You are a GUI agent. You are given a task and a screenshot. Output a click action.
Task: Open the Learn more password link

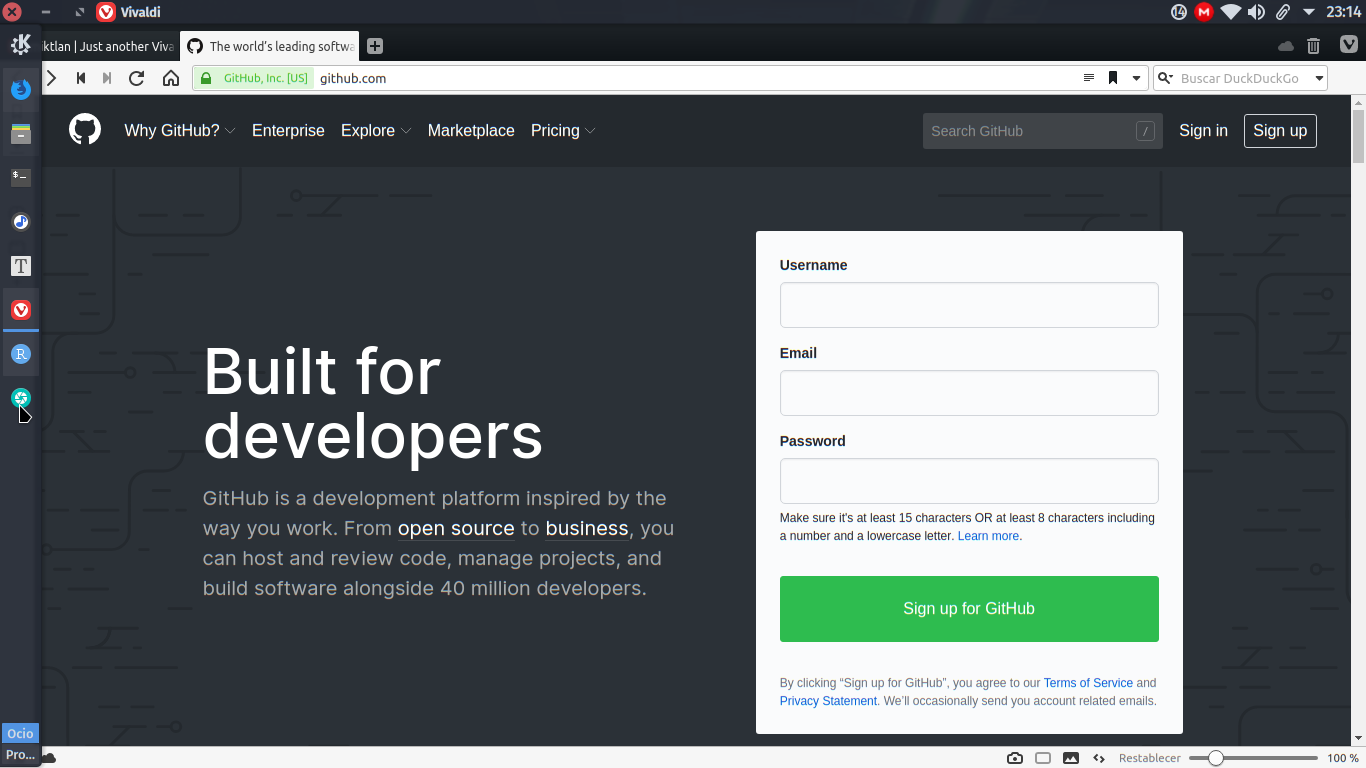[988, 536]
